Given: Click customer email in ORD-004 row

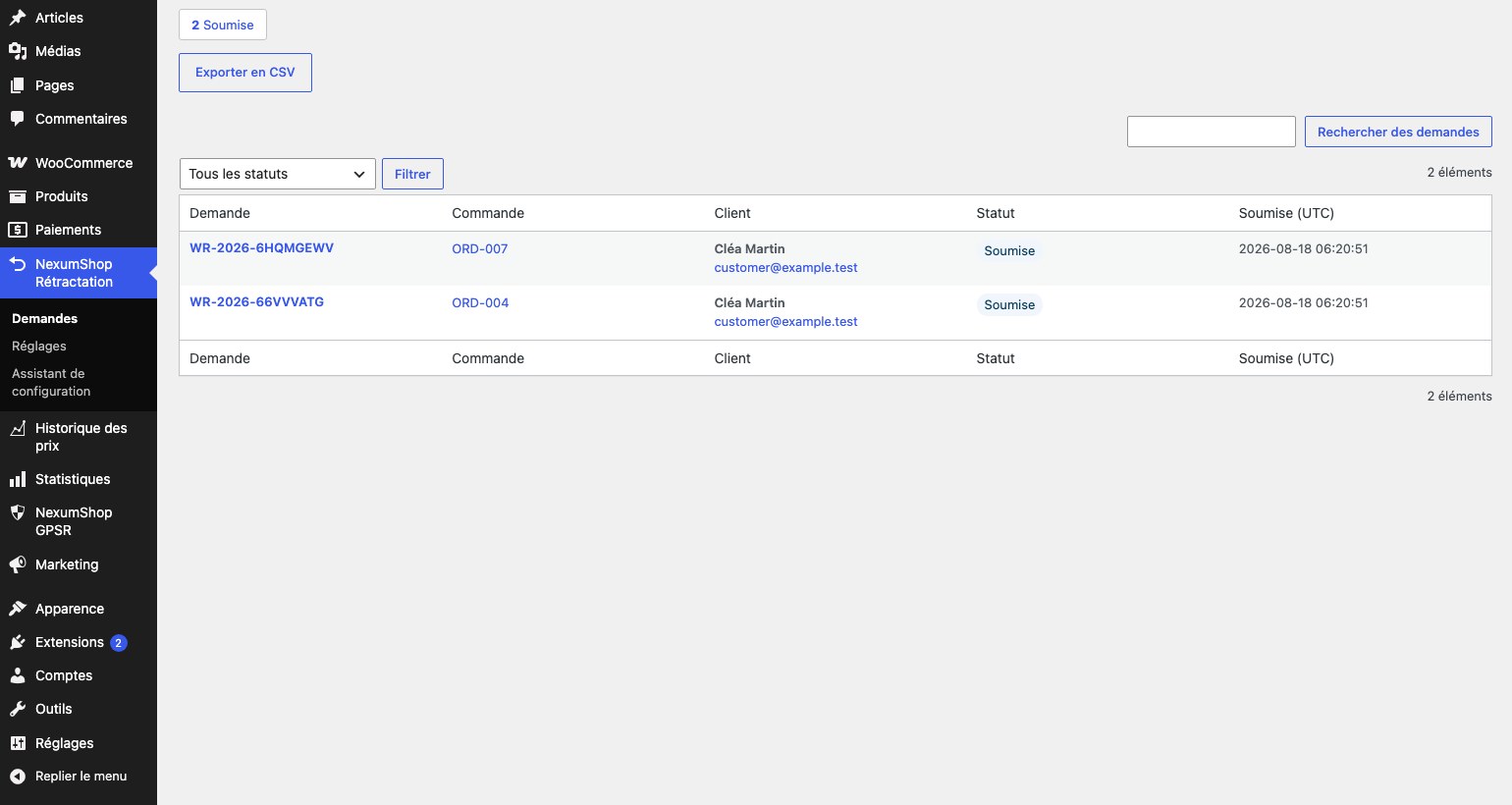Looking at the screenshot, I should point(785,321).
